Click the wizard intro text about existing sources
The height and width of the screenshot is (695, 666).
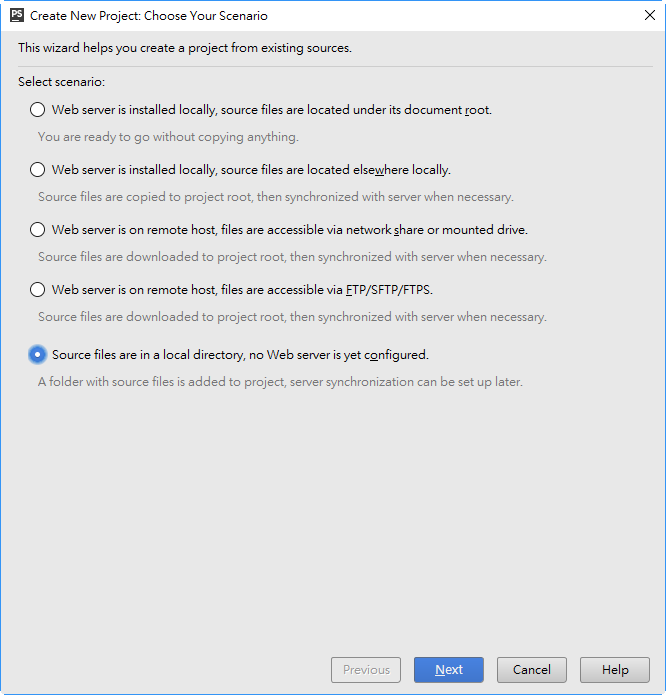[x=185, y=48]
